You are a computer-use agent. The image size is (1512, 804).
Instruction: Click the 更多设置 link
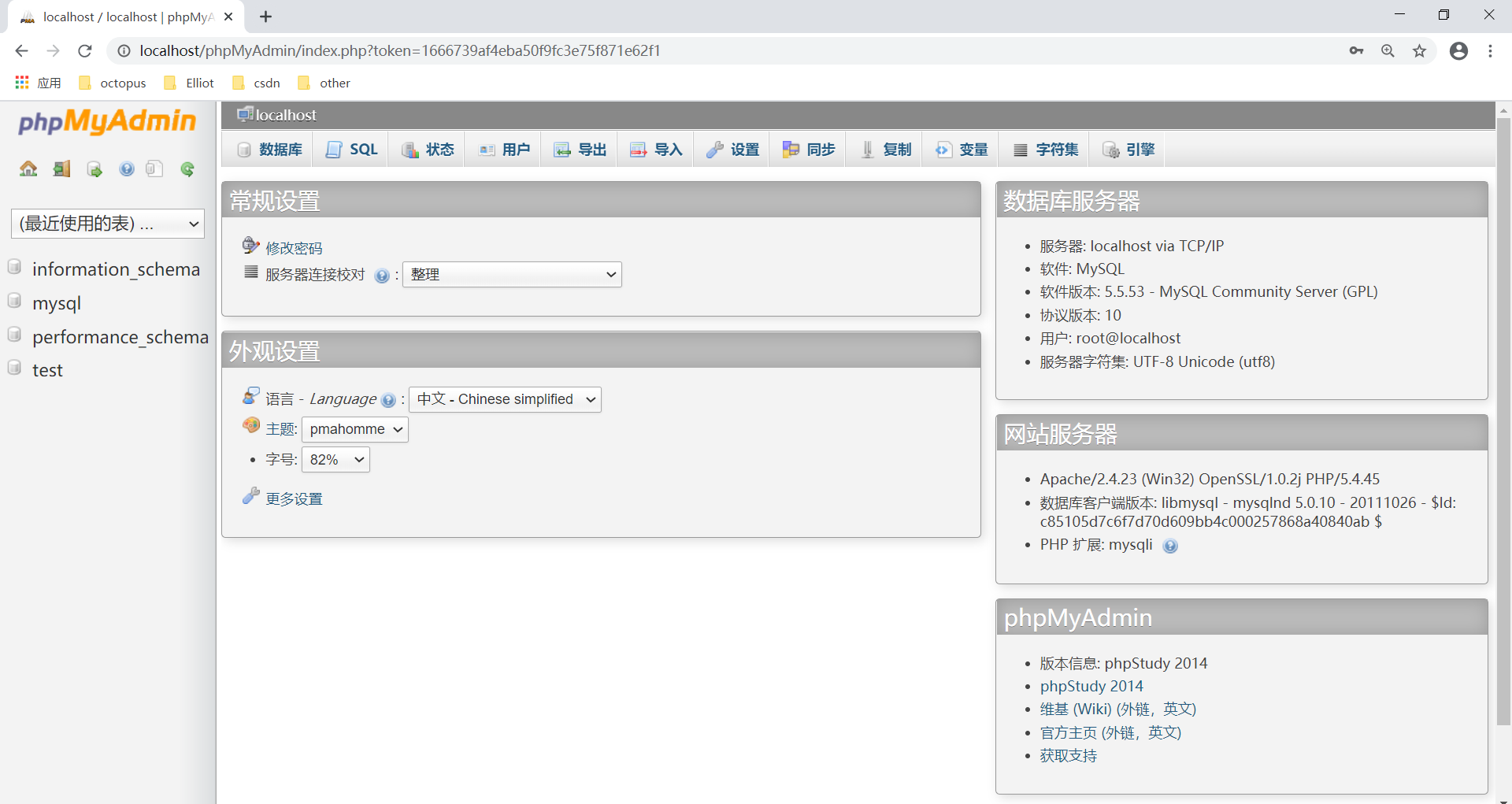click(294, 498)
